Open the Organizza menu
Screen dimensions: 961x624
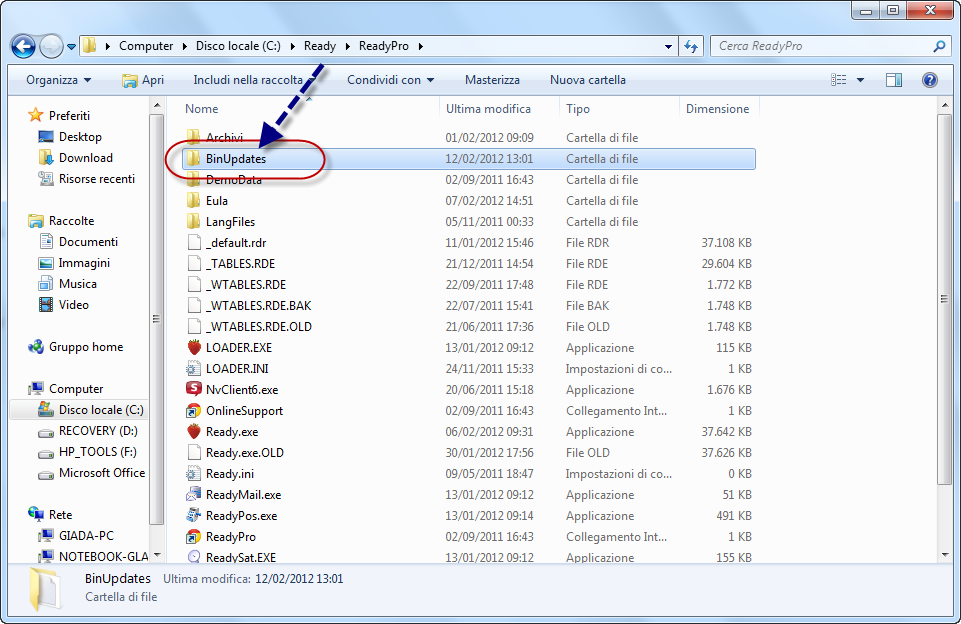pos(59,80)
